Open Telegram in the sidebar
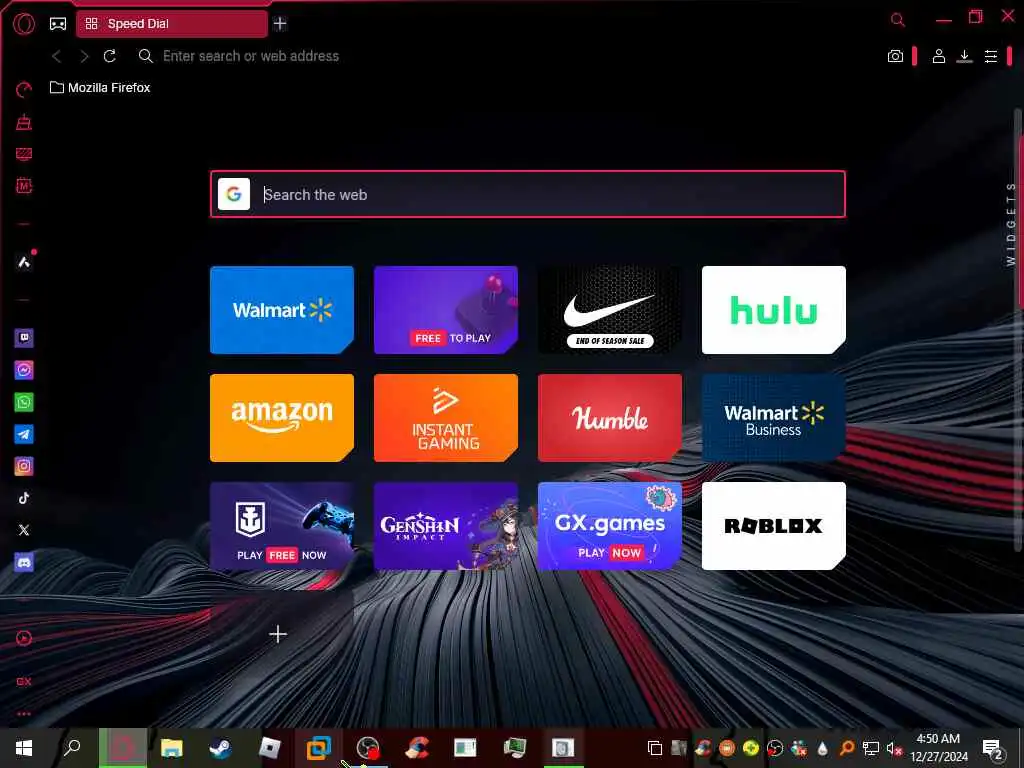This screenshot has width=1024, height=768. [24, 434]
